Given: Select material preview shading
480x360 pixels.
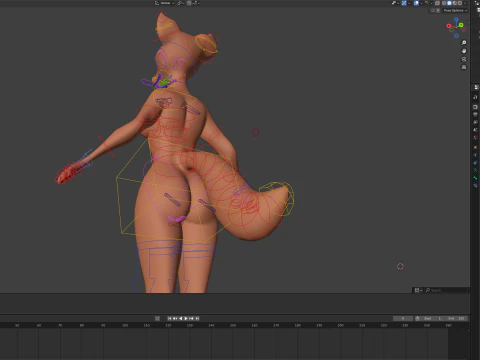Looking at the screenshot, I should click(x=455, y=3).
